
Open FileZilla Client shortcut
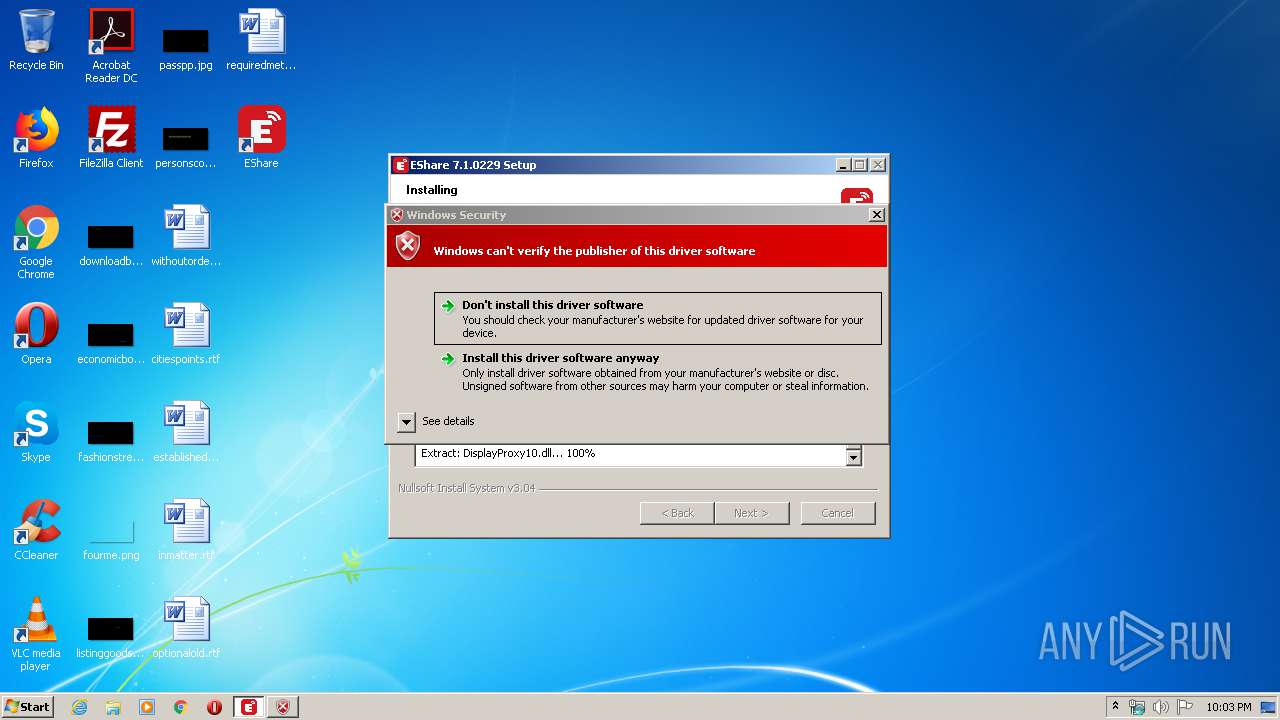pos(111,138)
